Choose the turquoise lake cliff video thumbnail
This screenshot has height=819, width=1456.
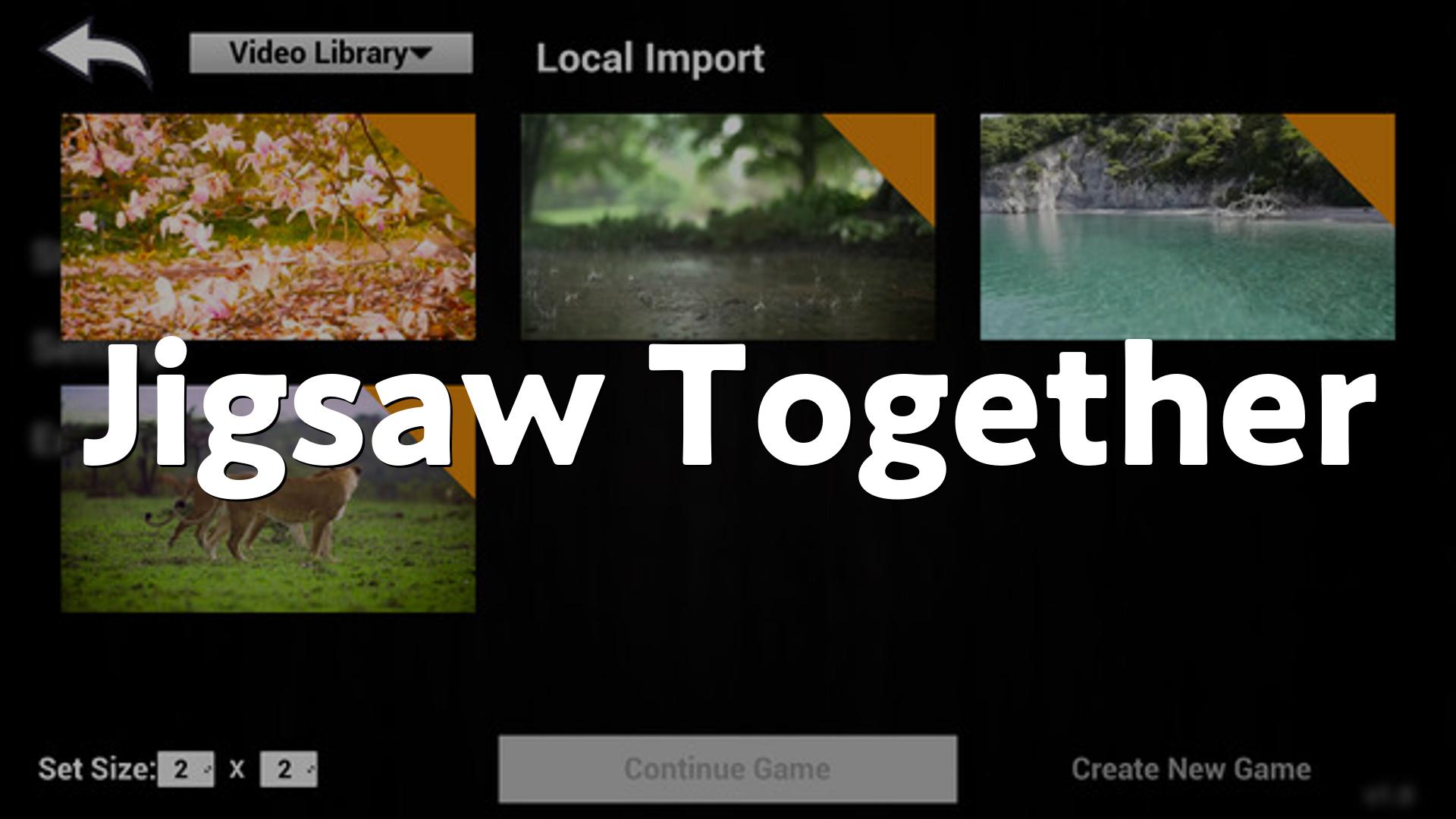1188,226
